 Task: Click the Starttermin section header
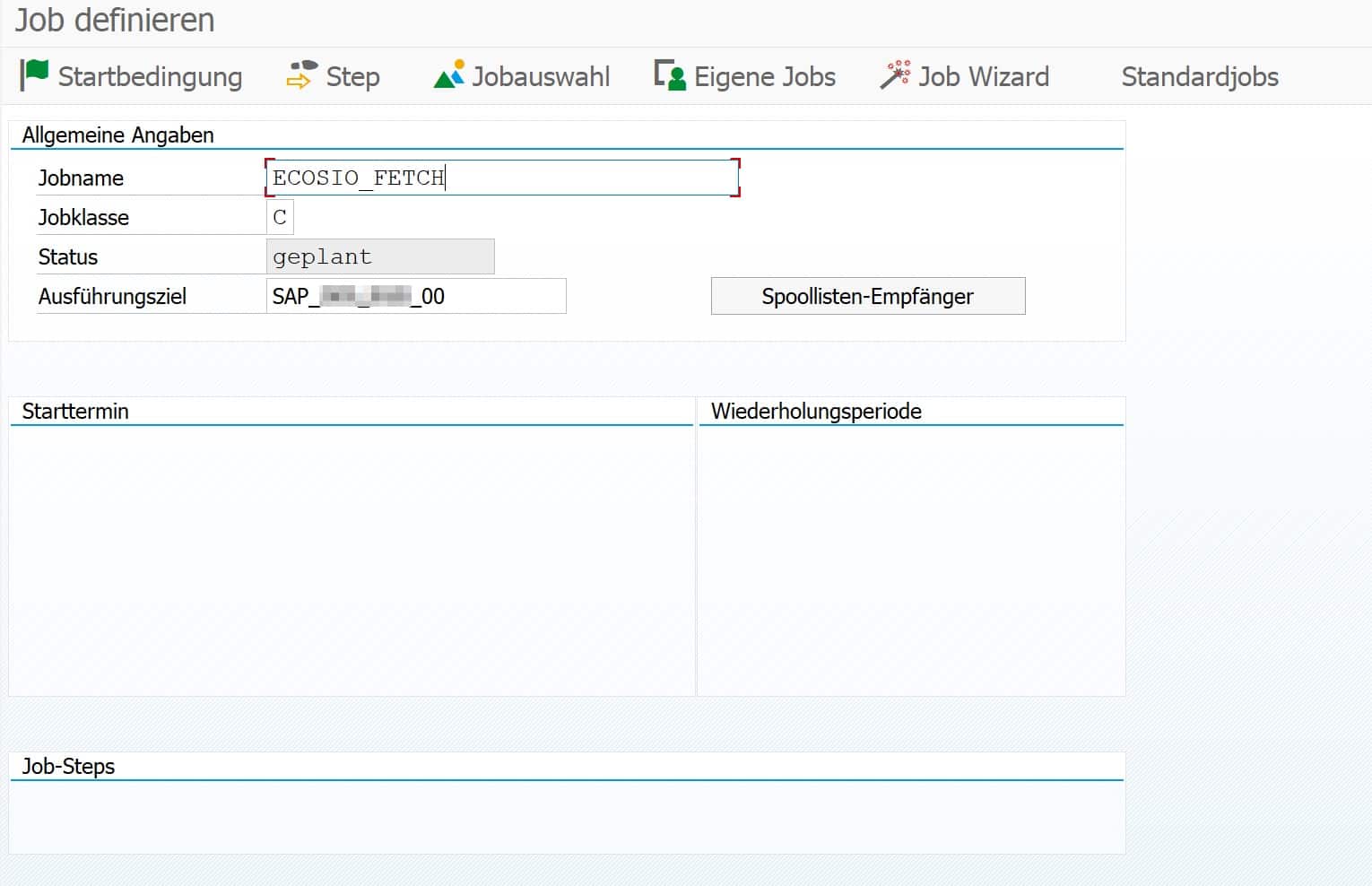(x=75, y=411)
